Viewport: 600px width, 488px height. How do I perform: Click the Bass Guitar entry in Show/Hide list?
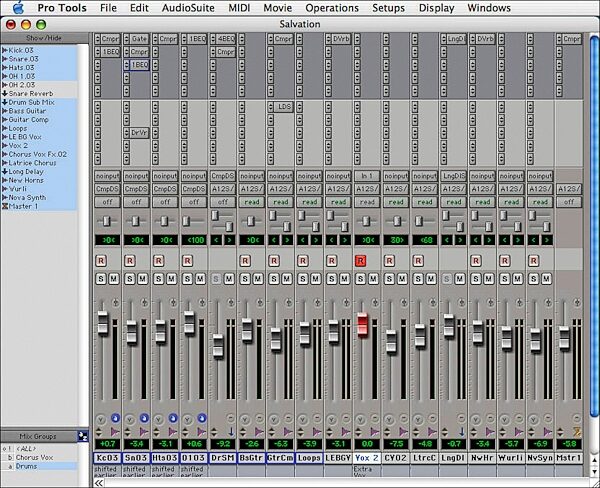tap(27, 111)
